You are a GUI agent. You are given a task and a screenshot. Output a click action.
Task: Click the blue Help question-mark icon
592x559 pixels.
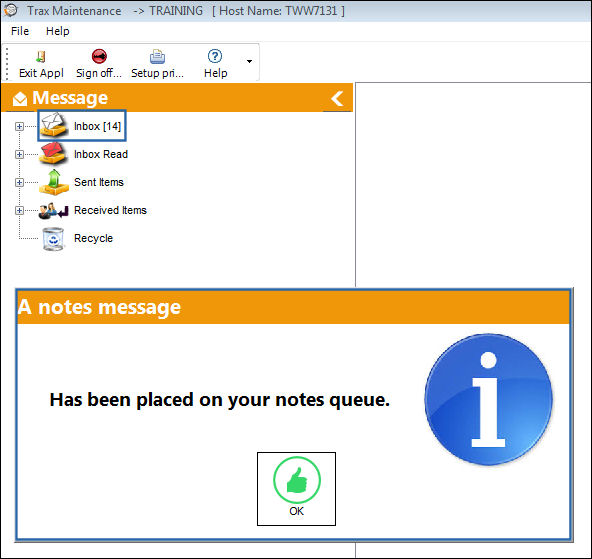[x=215, y=57]
